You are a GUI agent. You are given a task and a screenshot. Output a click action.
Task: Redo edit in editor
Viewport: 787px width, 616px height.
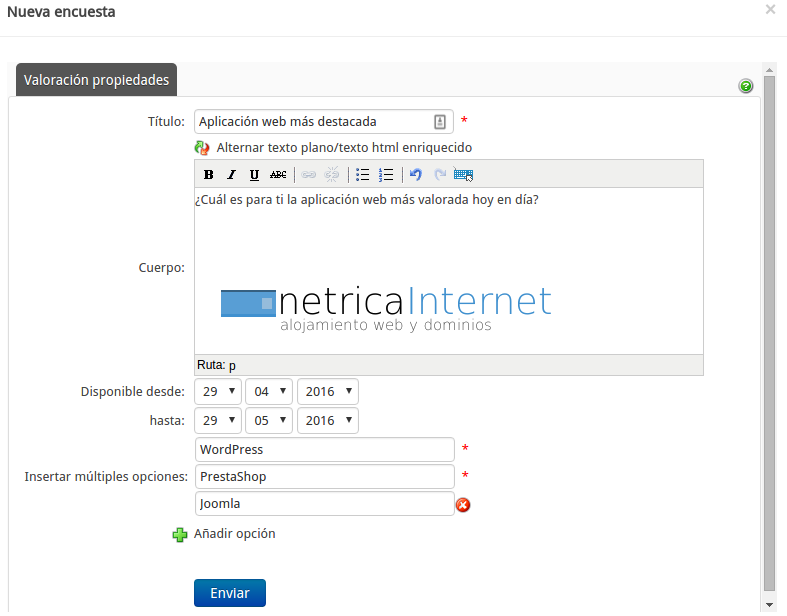[x=440, y=175]
